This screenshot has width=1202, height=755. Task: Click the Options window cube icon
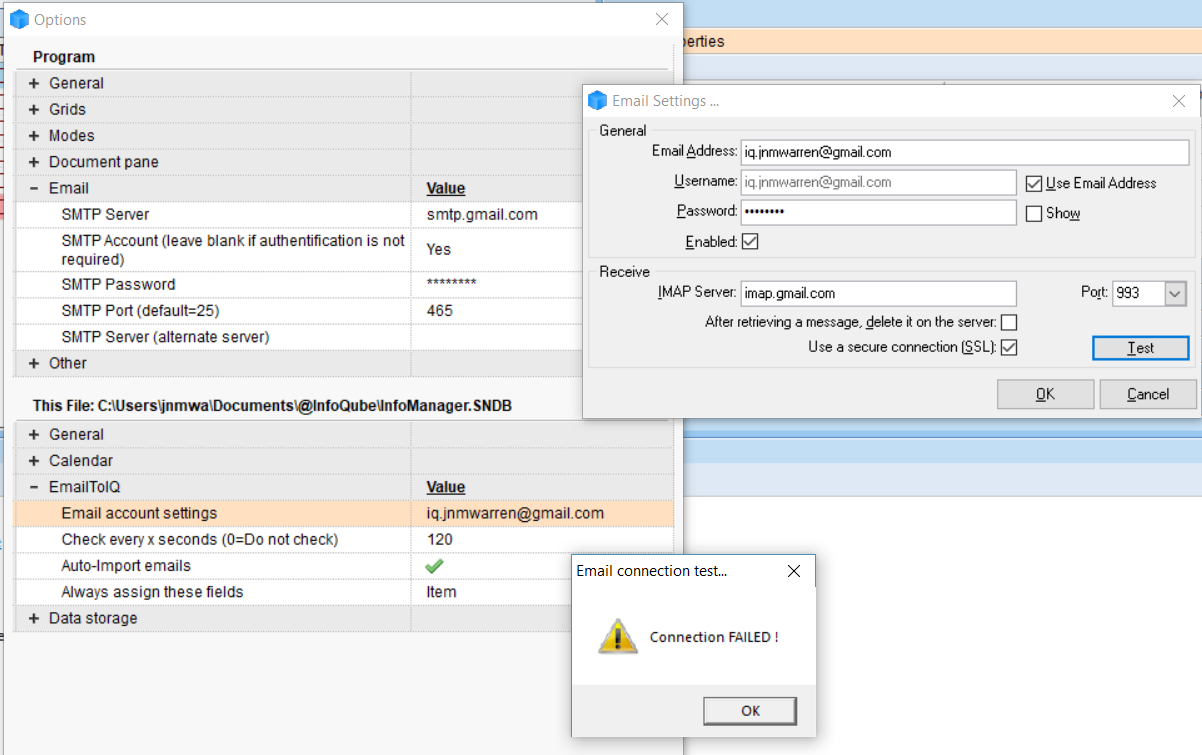tap(19, 19)
